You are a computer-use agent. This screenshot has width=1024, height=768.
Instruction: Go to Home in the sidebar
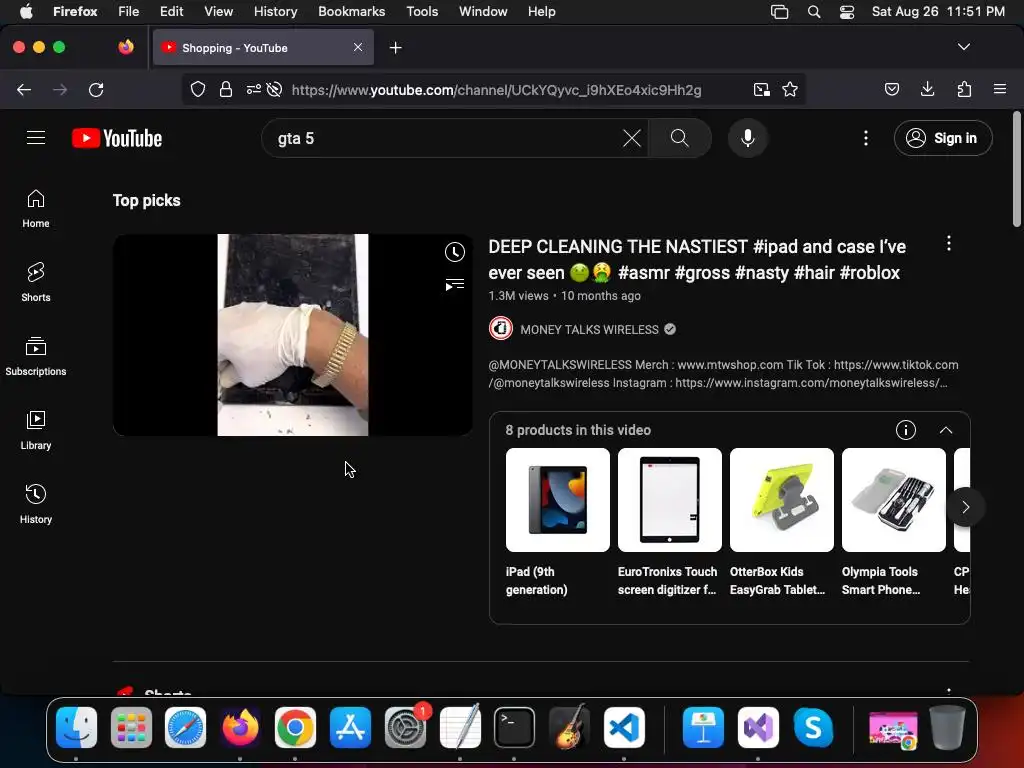(36, 209)
